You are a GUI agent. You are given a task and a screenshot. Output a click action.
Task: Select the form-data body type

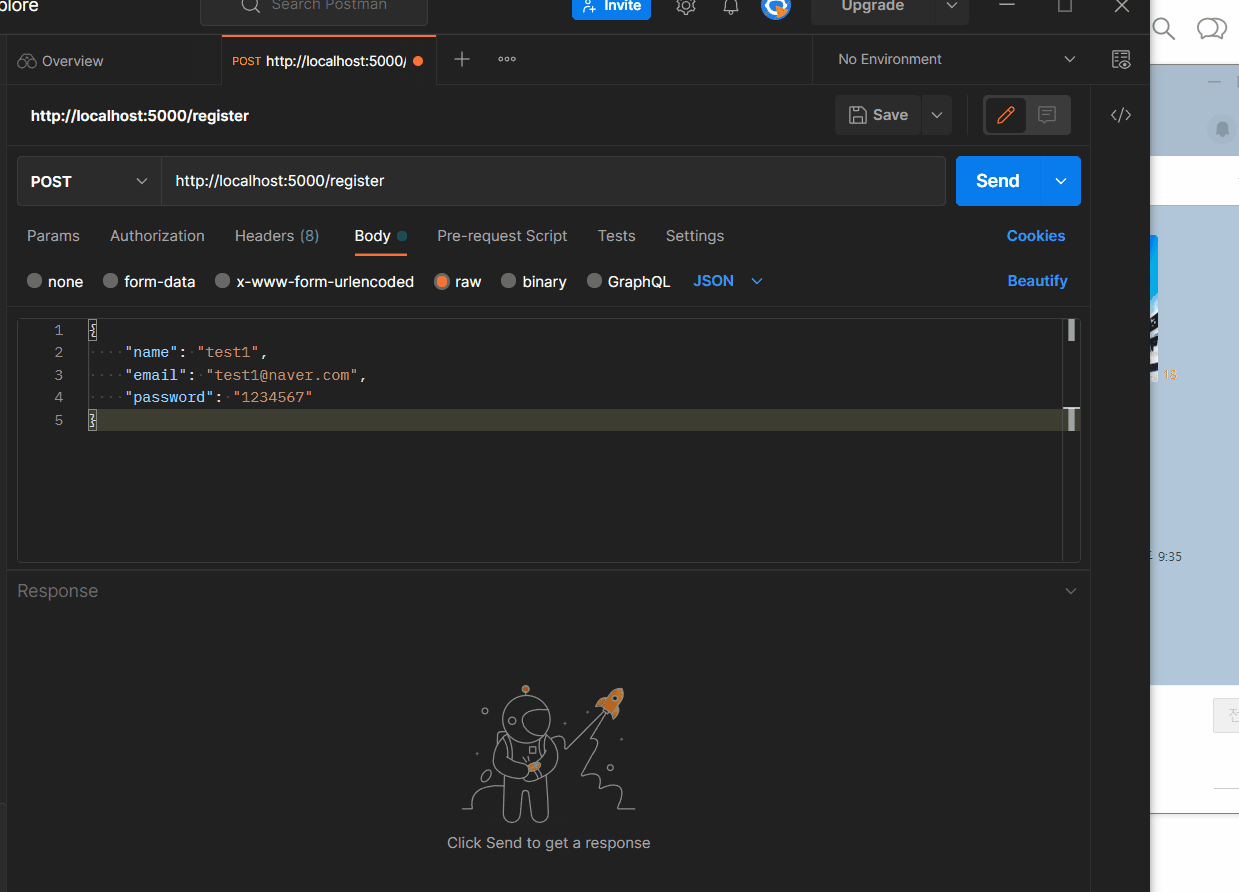pyautogui.click(x=149, y=282)
